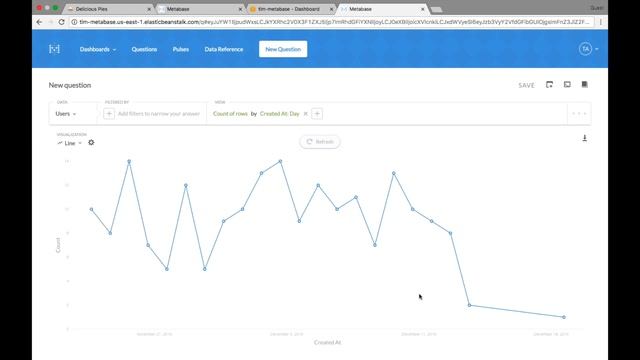Open the Chrome three-dot menu

(x=600, y=22)
